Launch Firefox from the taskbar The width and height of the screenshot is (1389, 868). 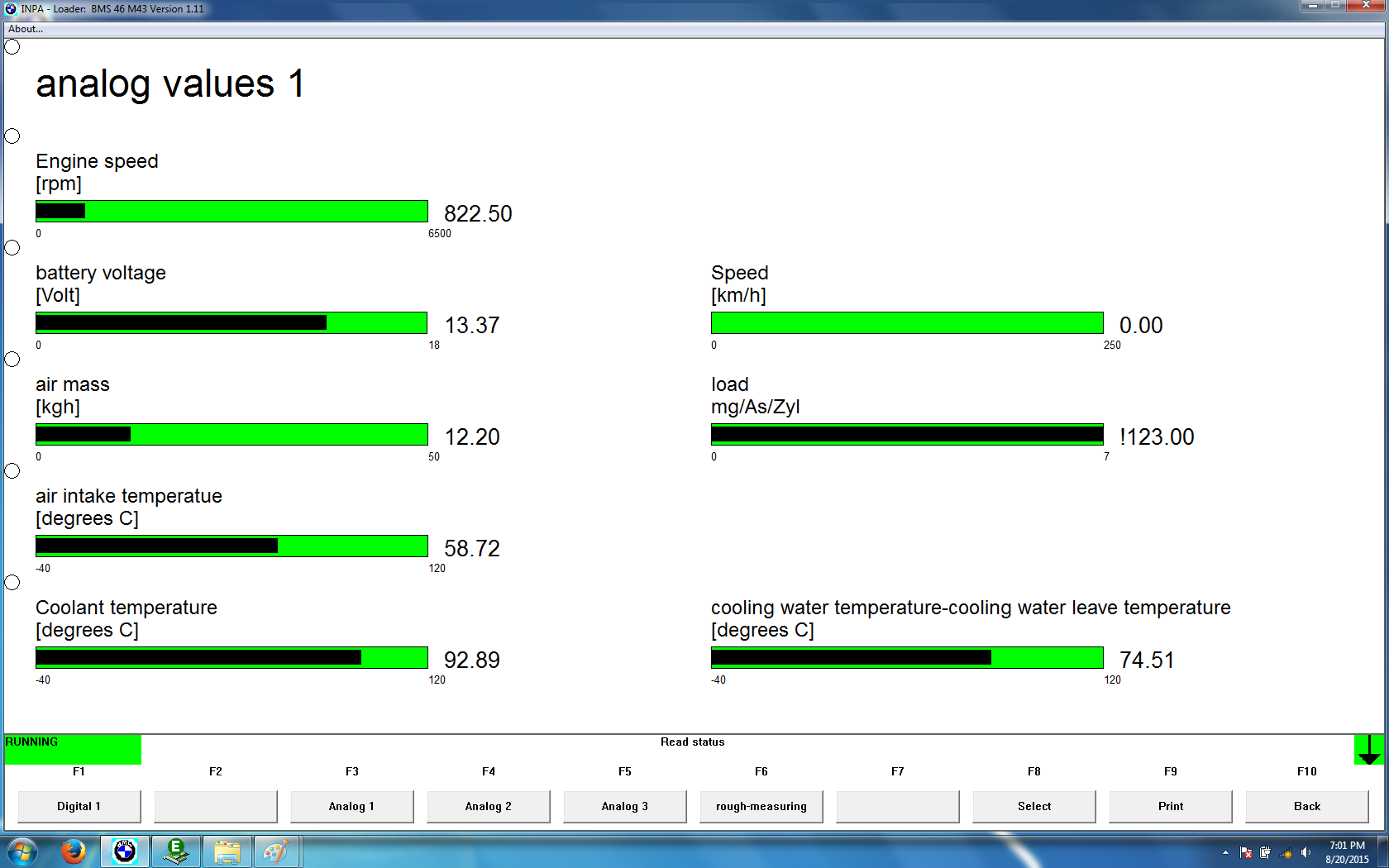coord(74,851)
